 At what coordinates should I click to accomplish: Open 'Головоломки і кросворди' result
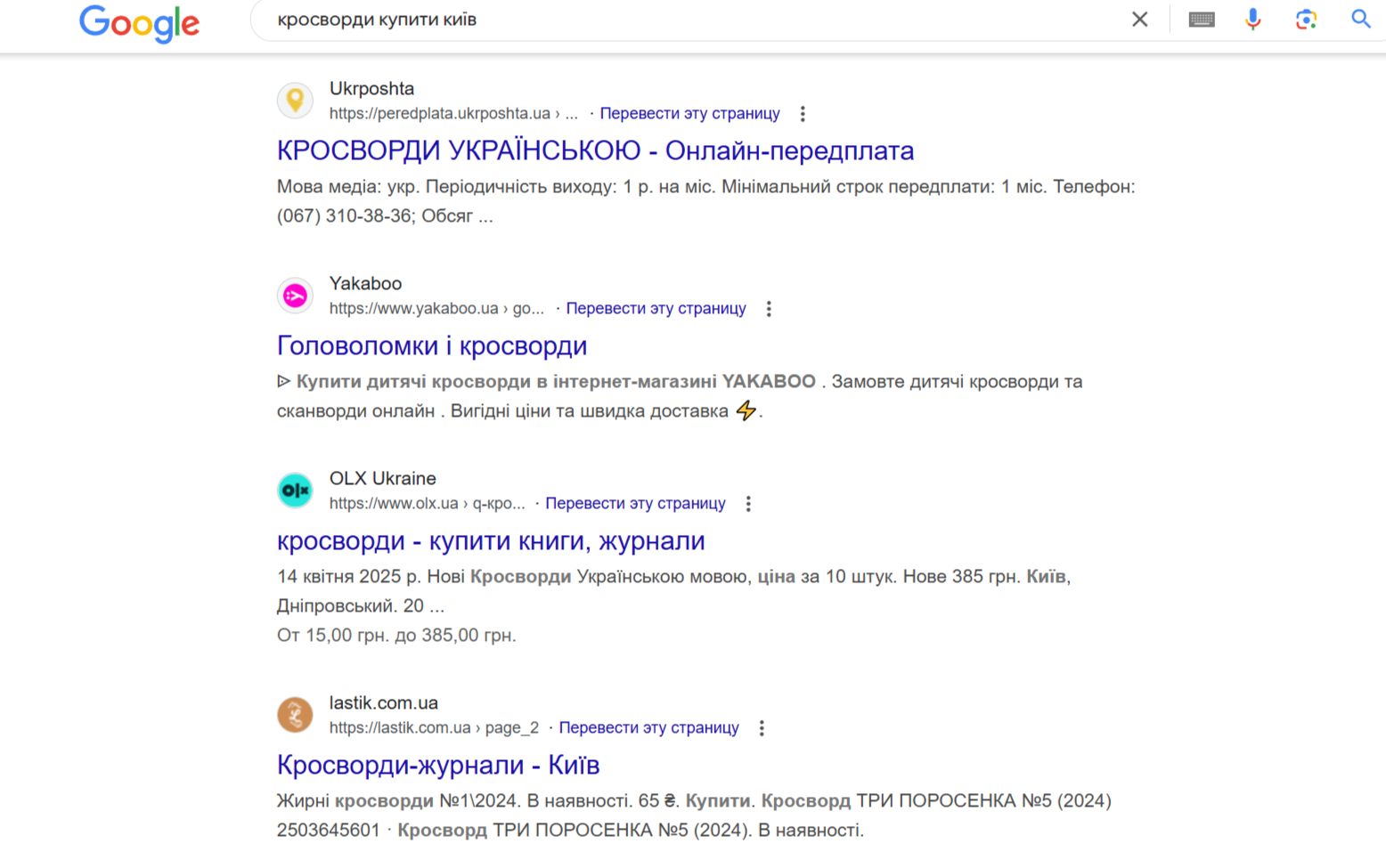[x=432, y=345]
